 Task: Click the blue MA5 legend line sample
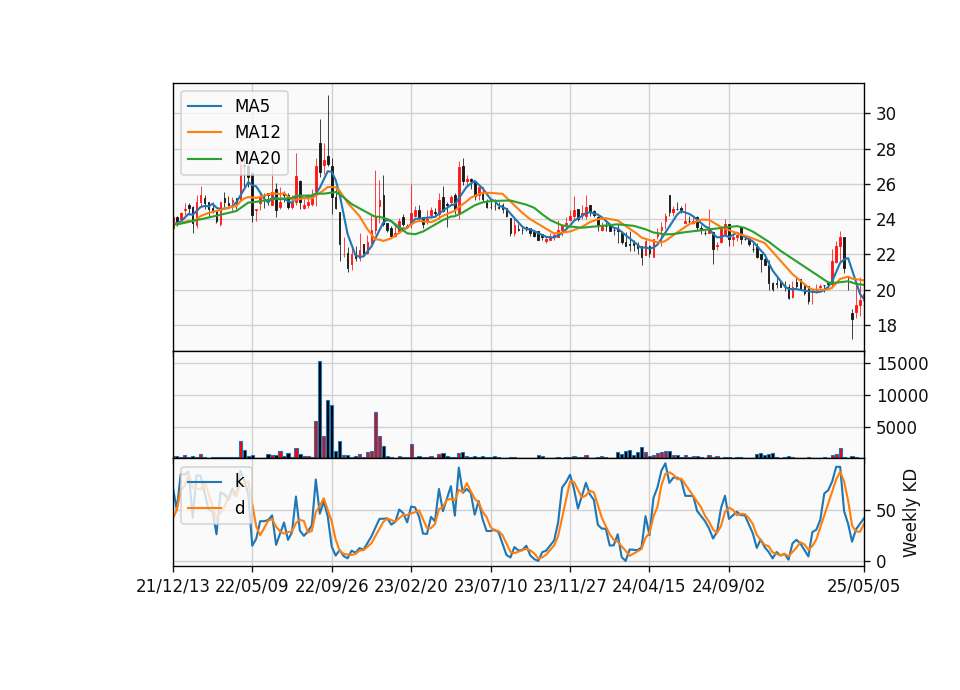204,106
